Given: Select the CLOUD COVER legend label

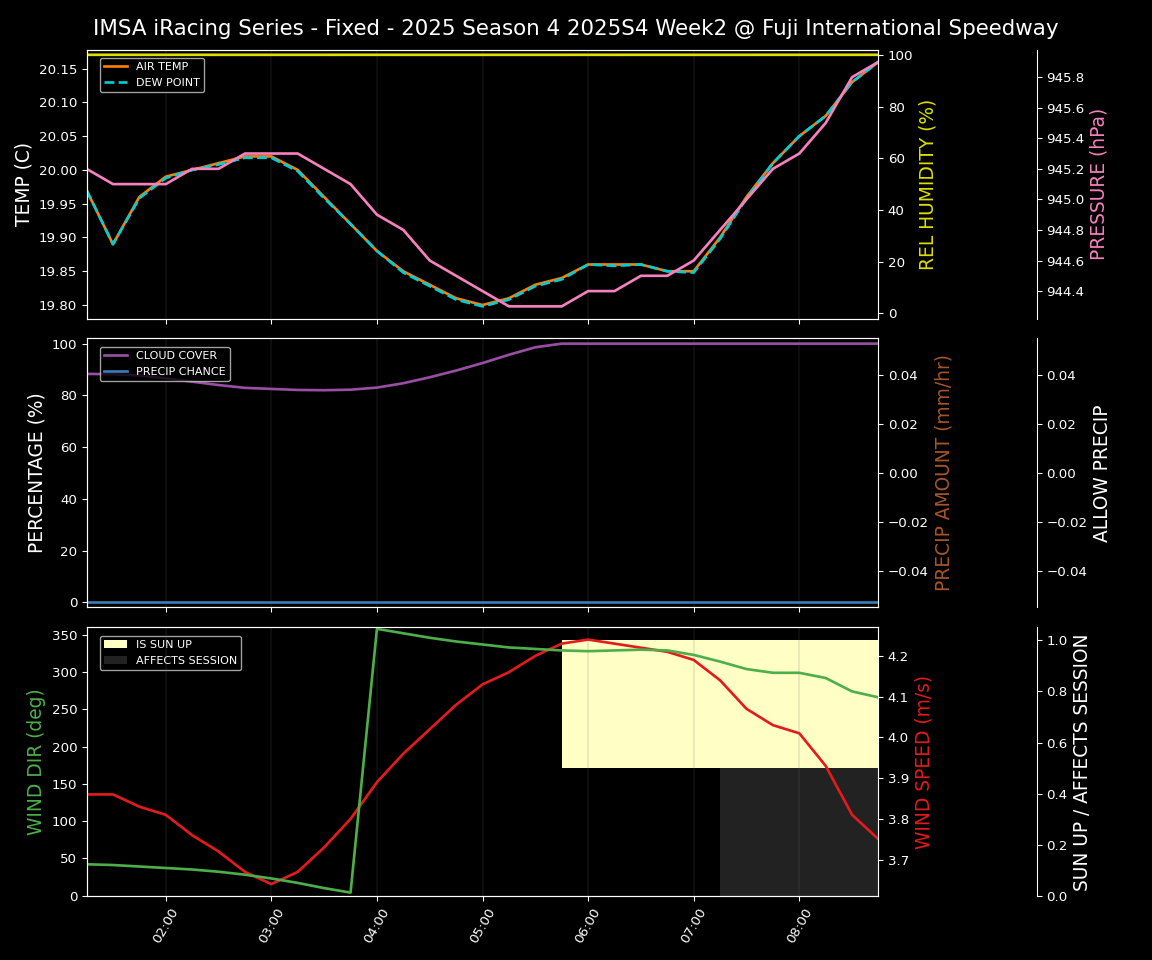Looking at the screenshot, I should coord(175,356).
